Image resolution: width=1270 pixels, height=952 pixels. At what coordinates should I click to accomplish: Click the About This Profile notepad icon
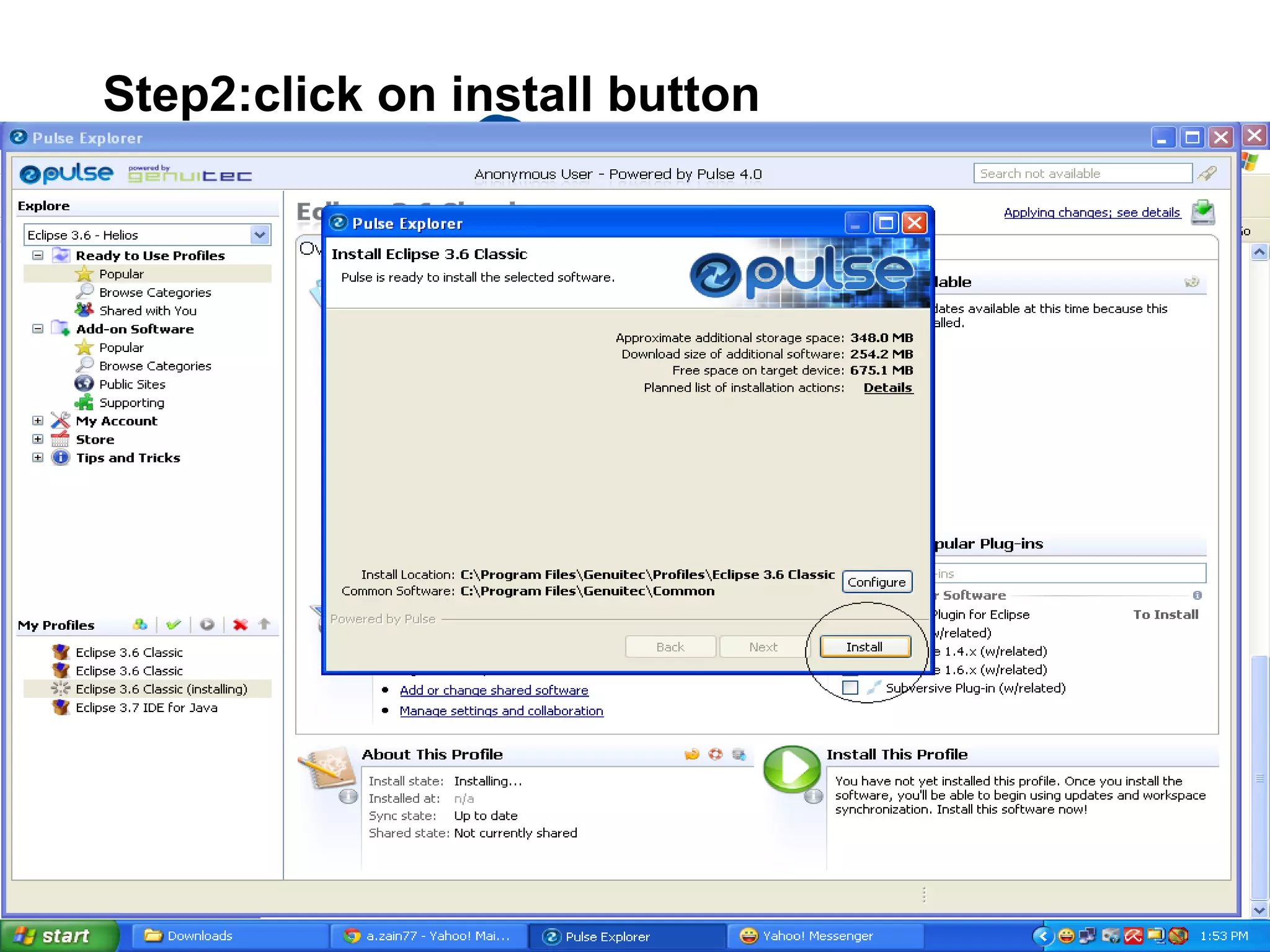[x=327, y=769]
